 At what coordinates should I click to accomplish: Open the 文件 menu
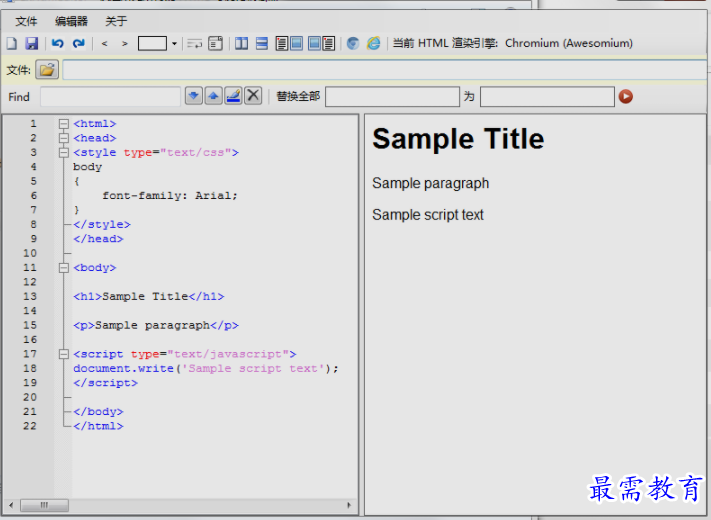pos(26,21)
